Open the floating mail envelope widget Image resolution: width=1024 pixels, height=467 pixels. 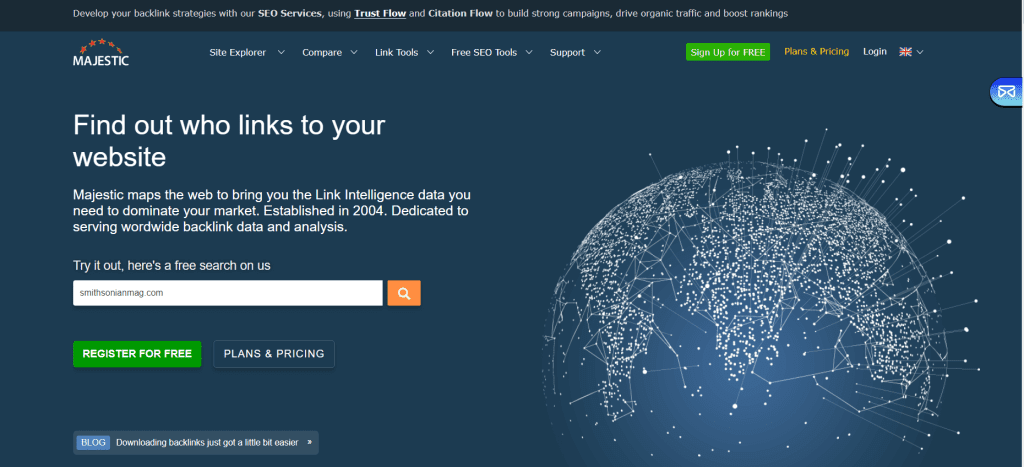pyautogui.click(x=1007, y=92)
